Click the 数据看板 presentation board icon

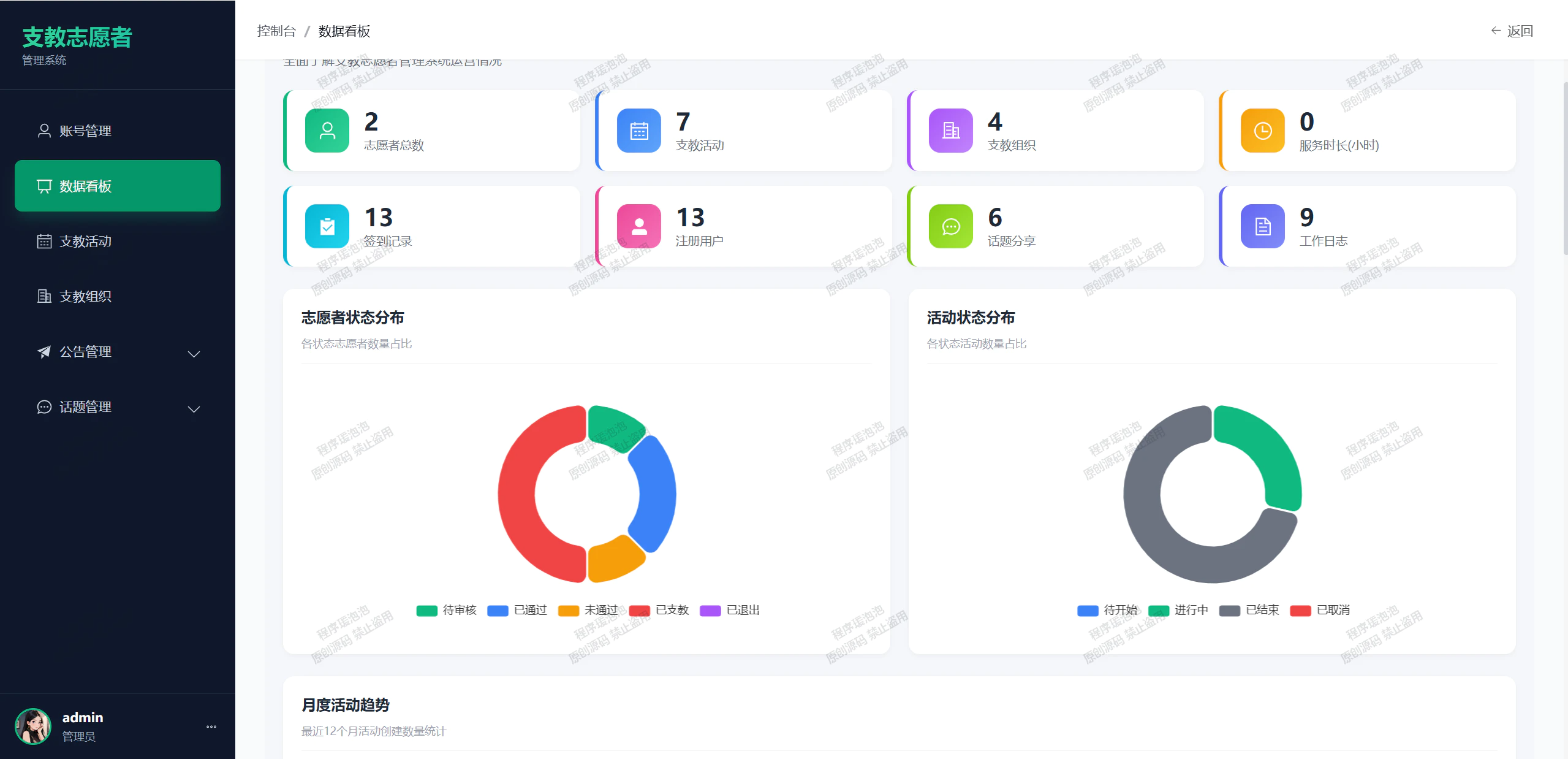pos(44,186)
